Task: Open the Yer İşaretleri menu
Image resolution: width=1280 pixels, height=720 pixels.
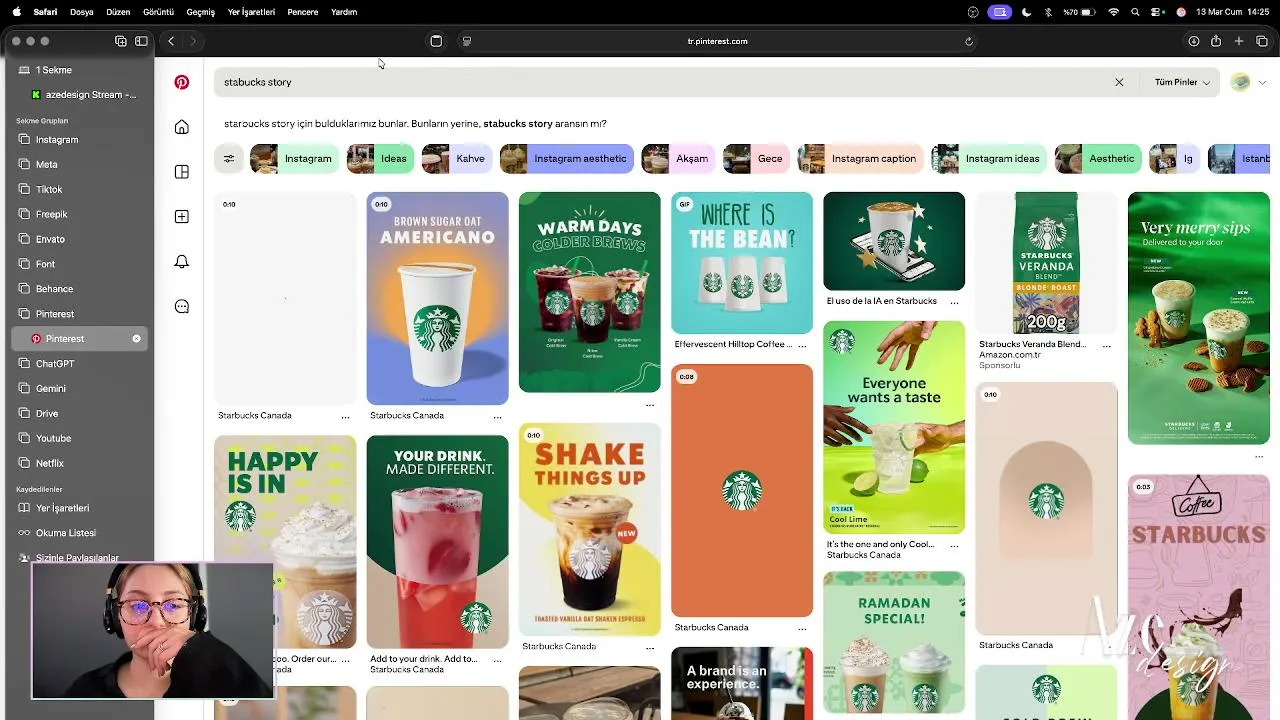Action: 251,12
